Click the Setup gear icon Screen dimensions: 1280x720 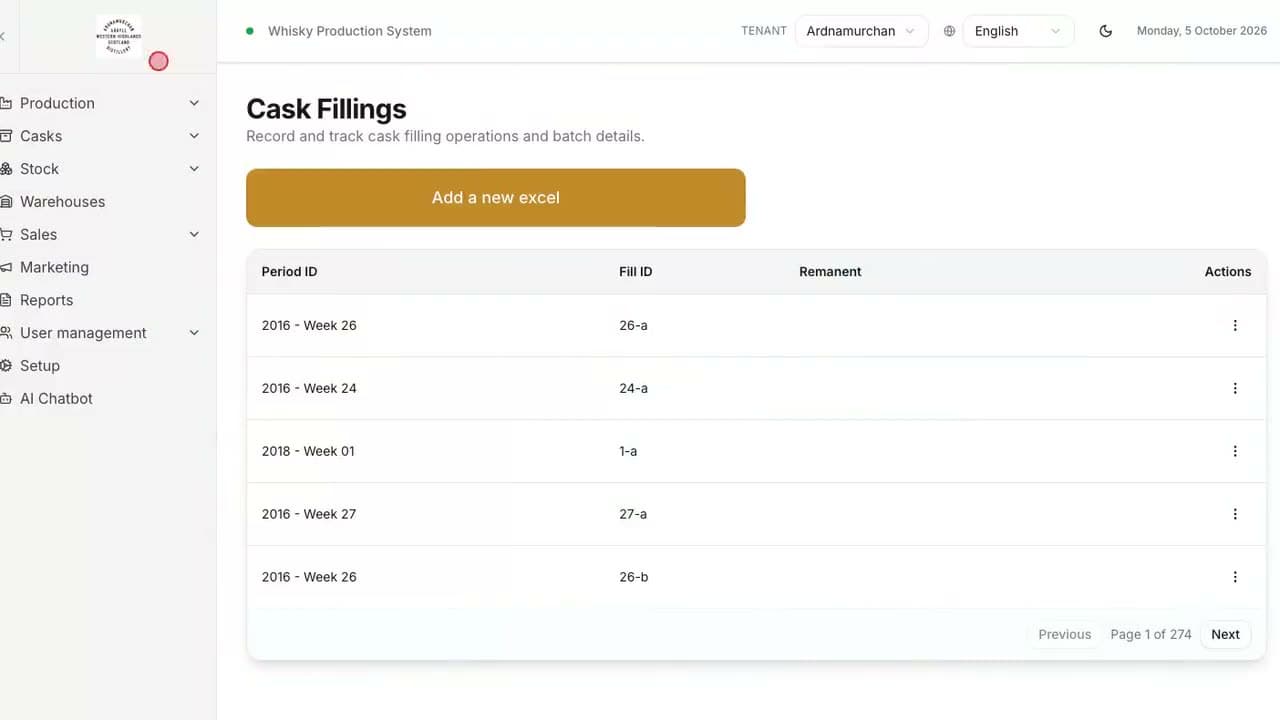coord(5,366)
